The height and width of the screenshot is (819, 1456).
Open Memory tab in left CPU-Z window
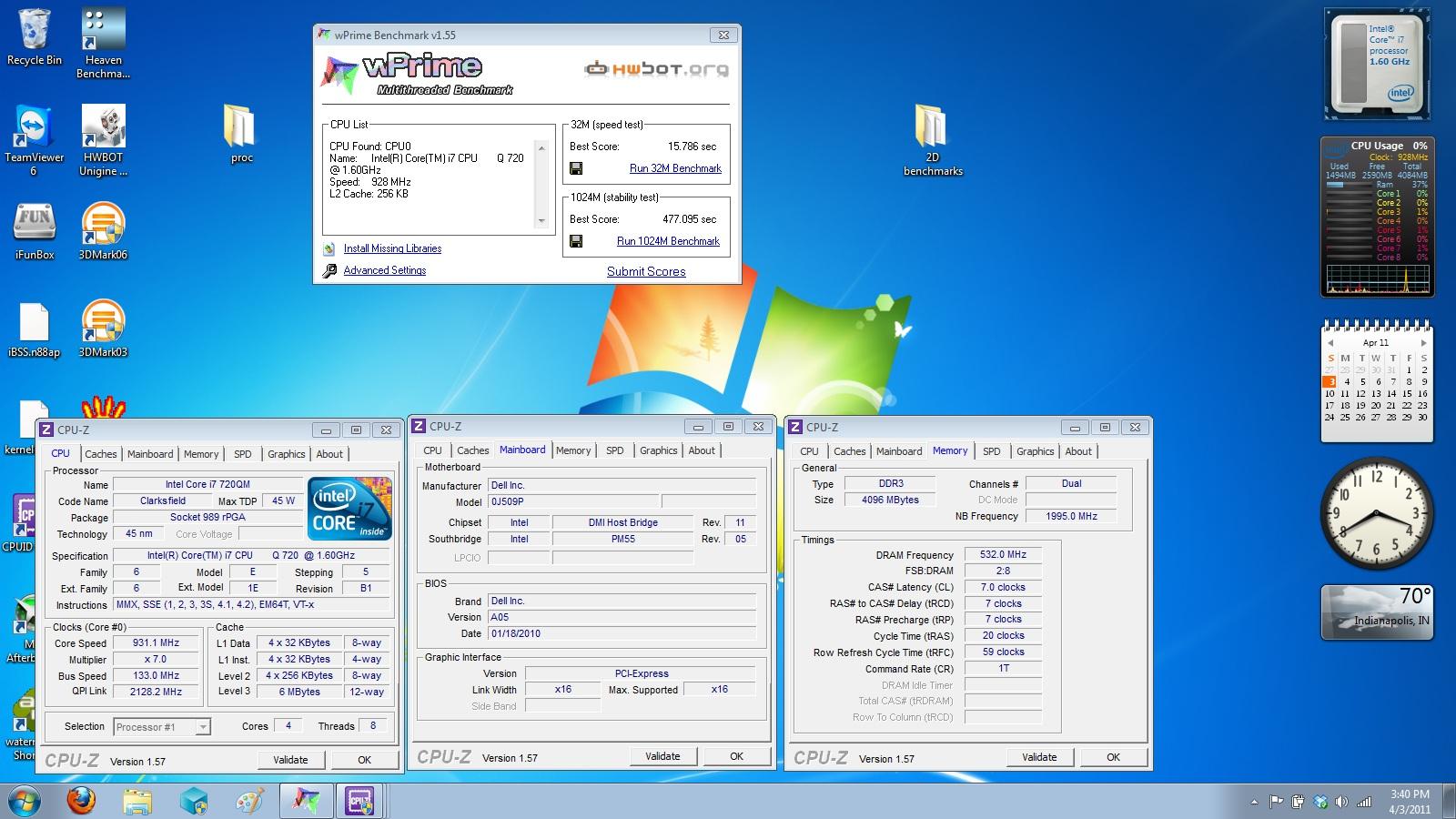pos(201,454)
